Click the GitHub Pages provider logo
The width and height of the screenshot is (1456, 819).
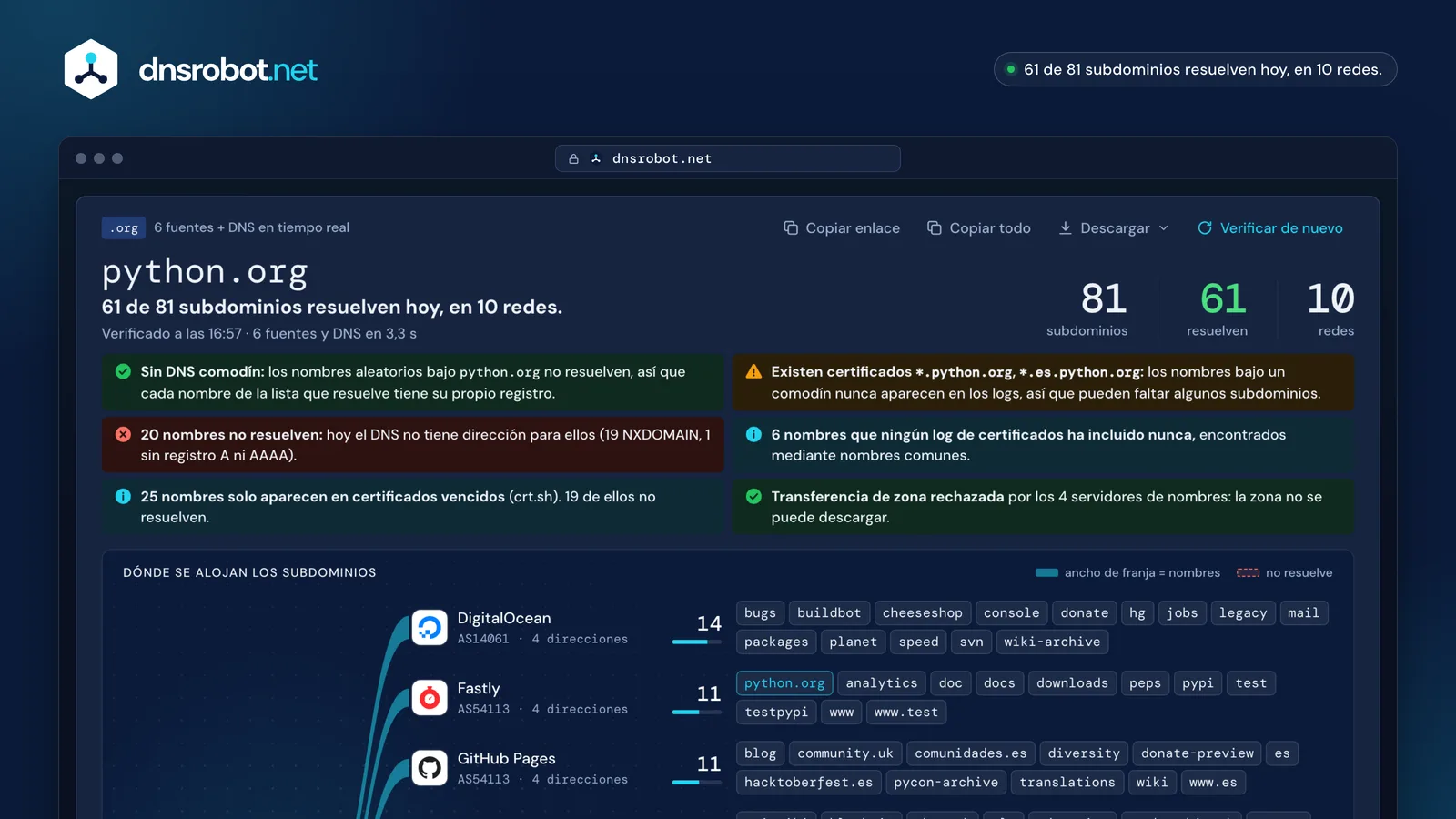430,768
